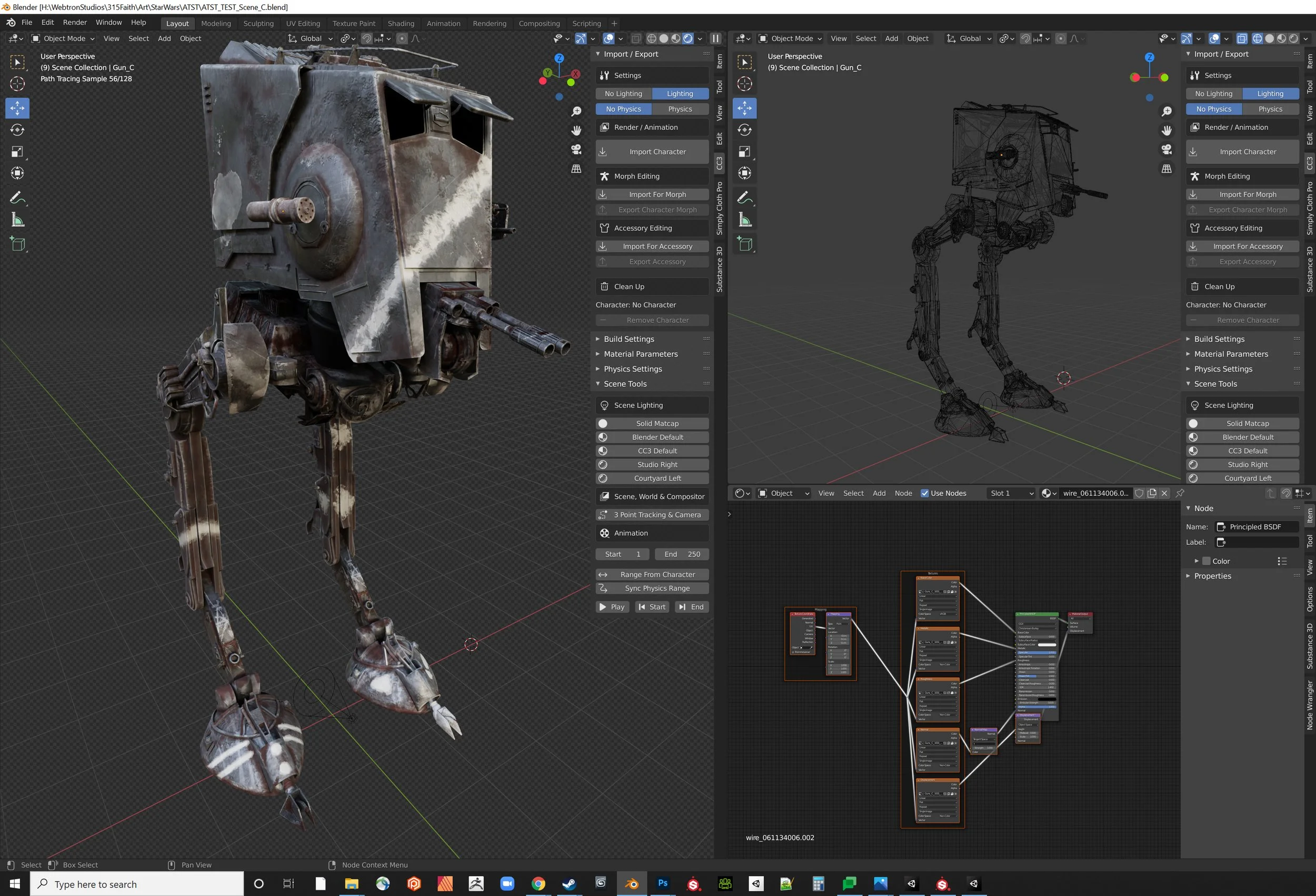Image resolution: width=1316 pixels, height=896 pixels.
Task: Open the Render menu
Action: pos(75,22)
